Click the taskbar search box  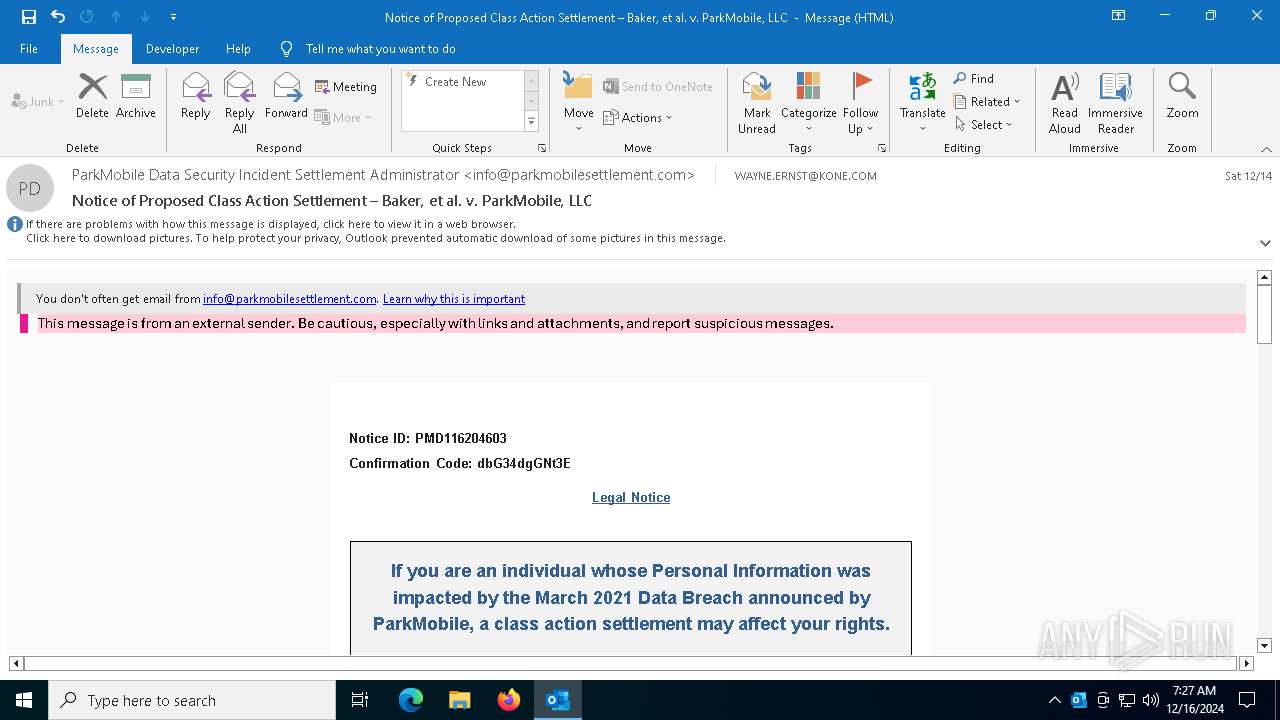click(x=192, y=700)
